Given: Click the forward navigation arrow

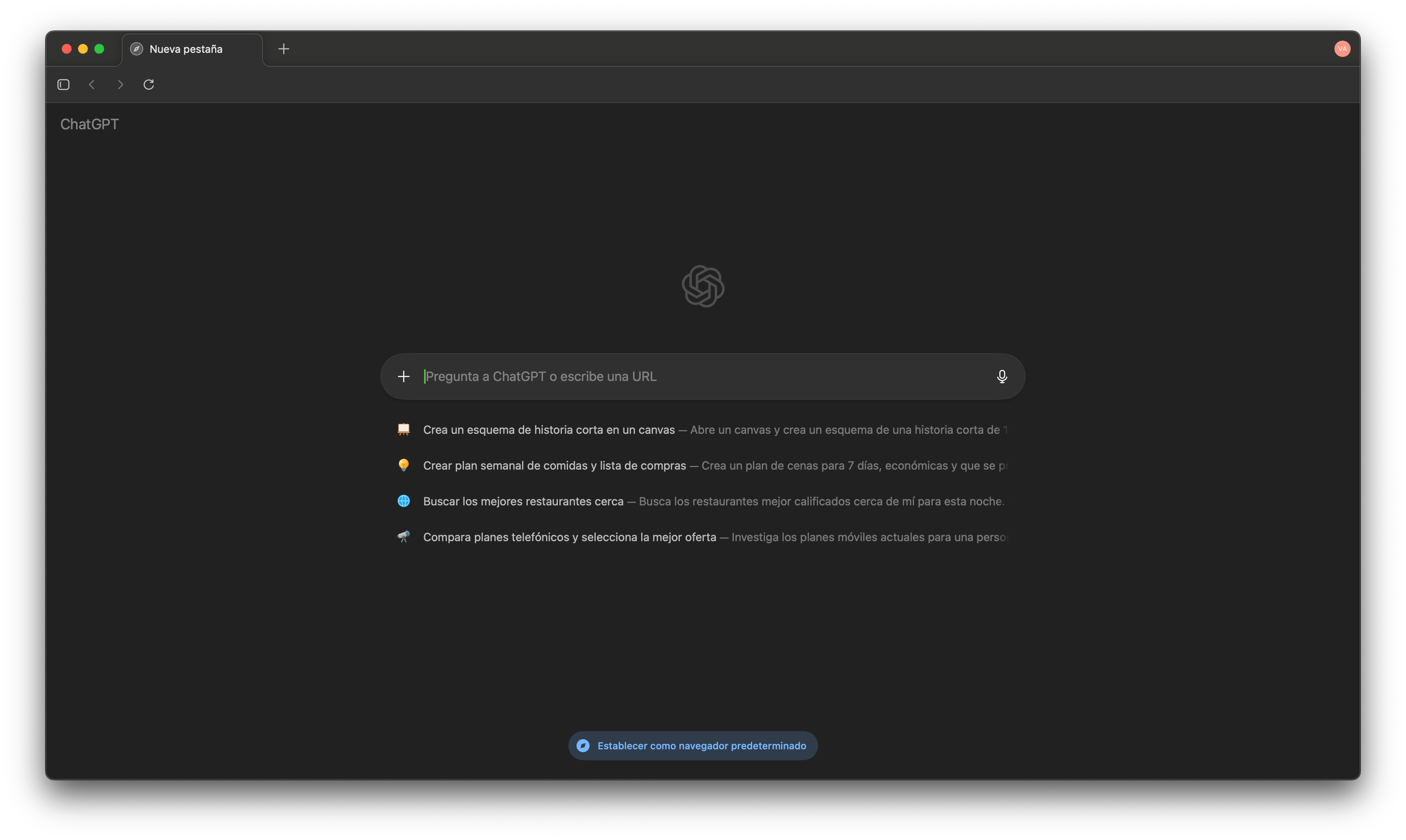Looking at the screenshot, I should 120,84.
